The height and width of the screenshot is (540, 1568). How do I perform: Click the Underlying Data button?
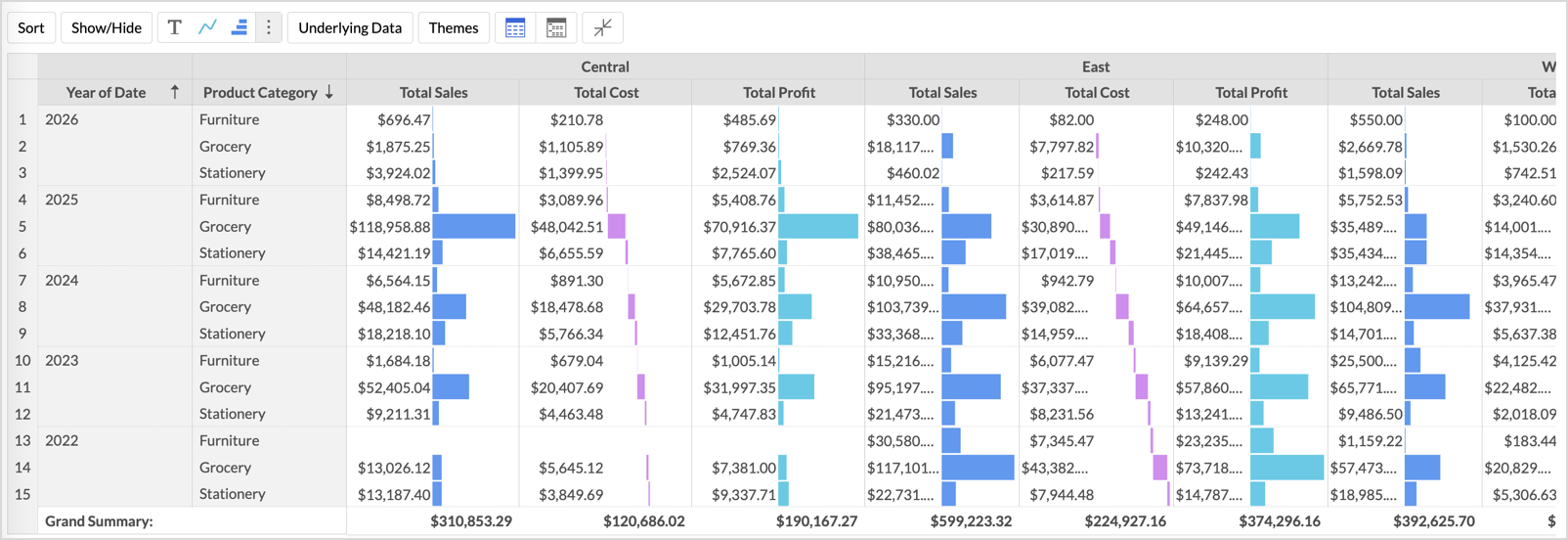pyautogui.click(x=350, y=27)
